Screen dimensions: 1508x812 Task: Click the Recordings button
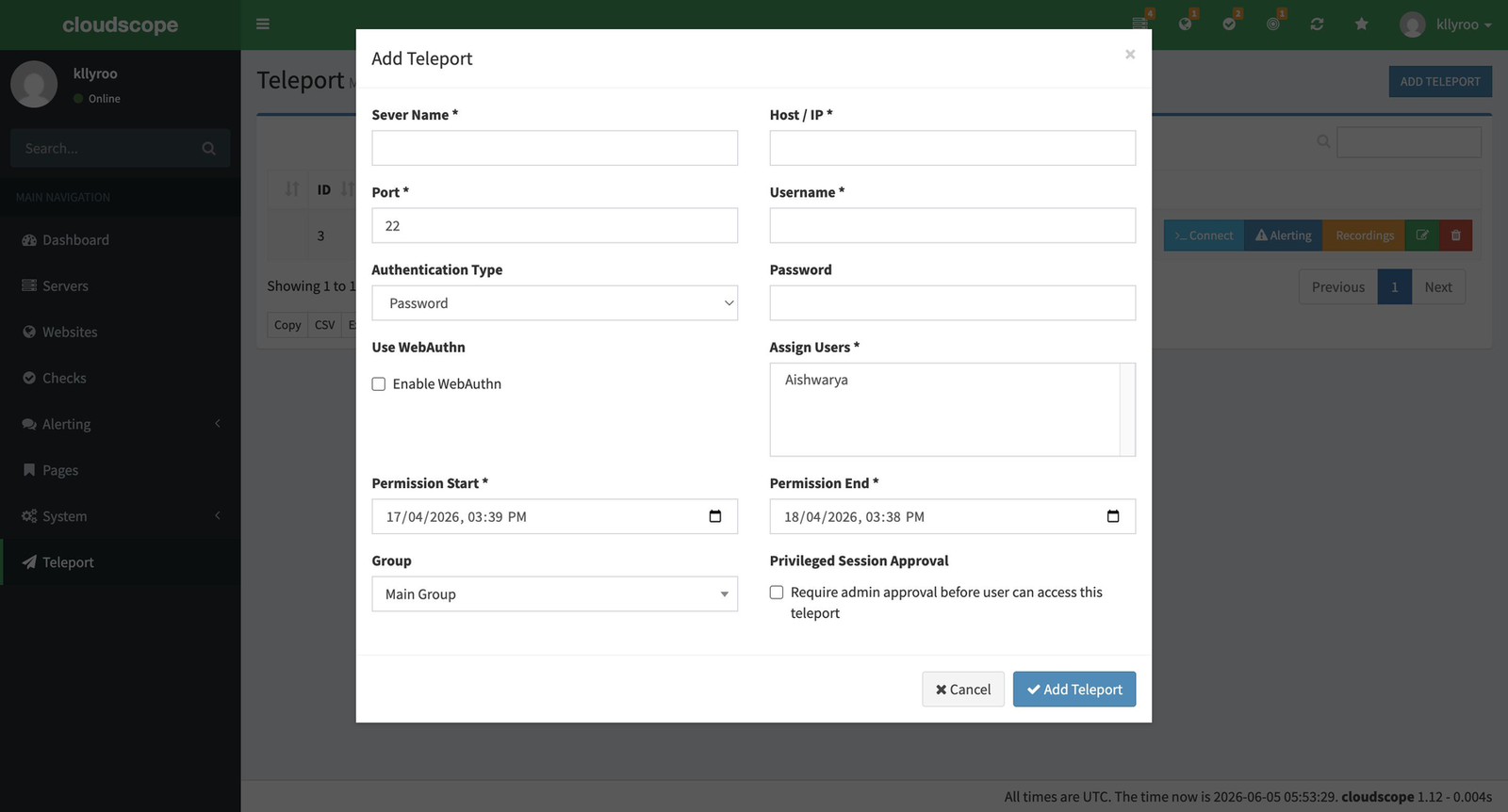click(x=1364, y=235)
